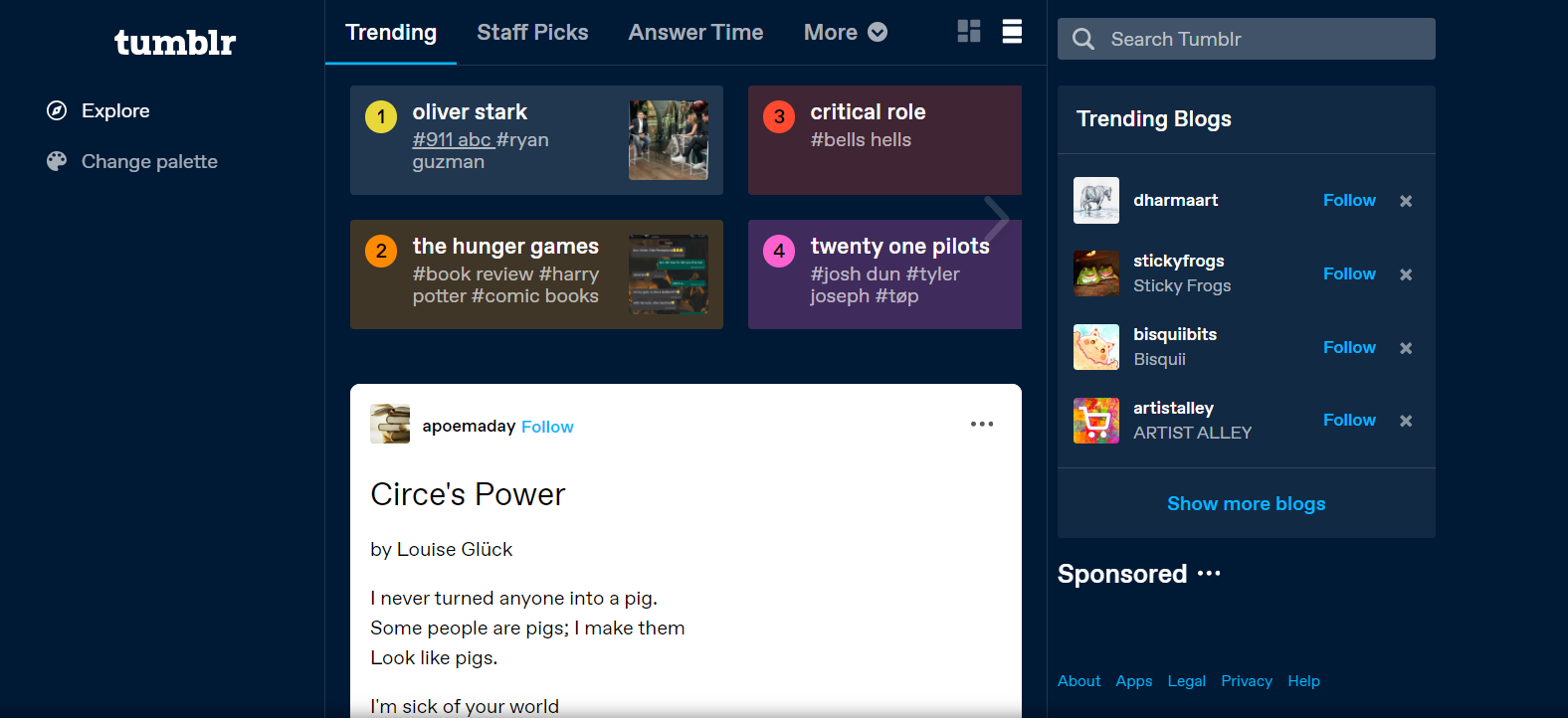
Task: Dismiss stickyfrogs blog suggestion
Action: (1406, 274)
